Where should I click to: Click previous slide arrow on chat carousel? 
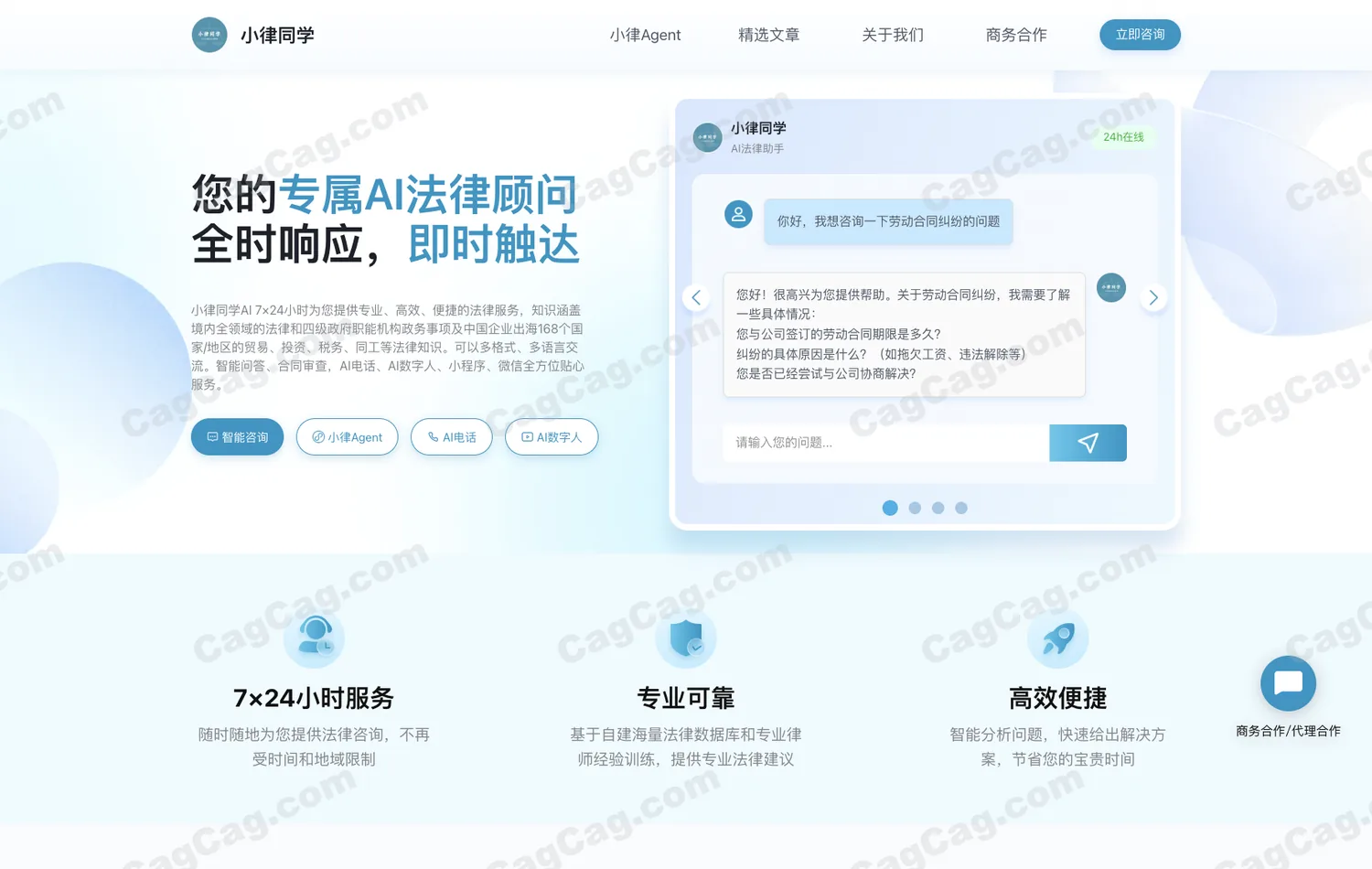696,297
